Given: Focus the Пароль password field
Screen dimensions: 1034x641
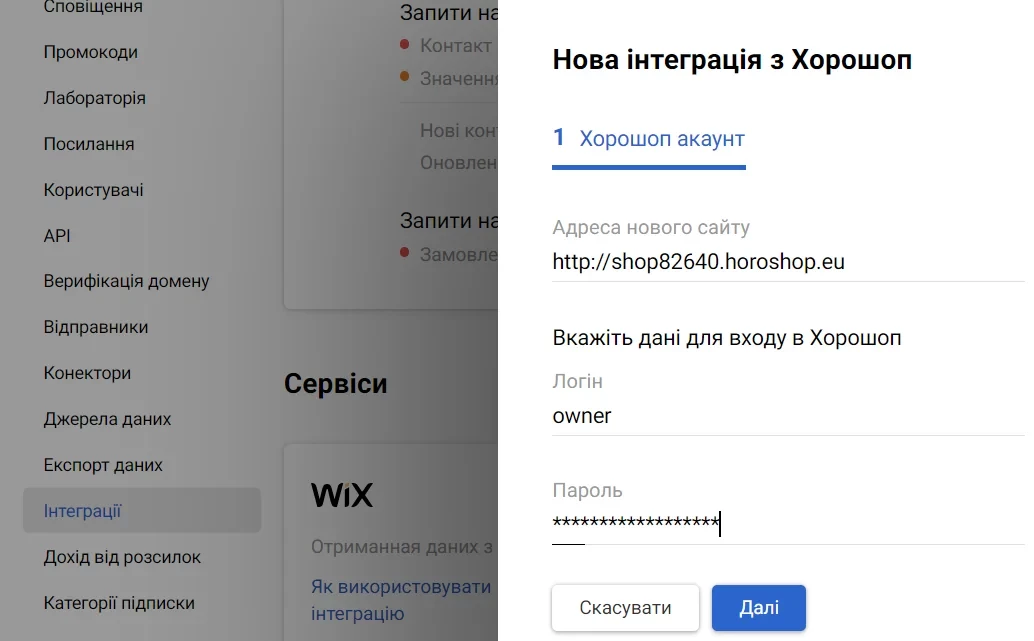Looking at the screenshot, I should click(x=788, y=524).
